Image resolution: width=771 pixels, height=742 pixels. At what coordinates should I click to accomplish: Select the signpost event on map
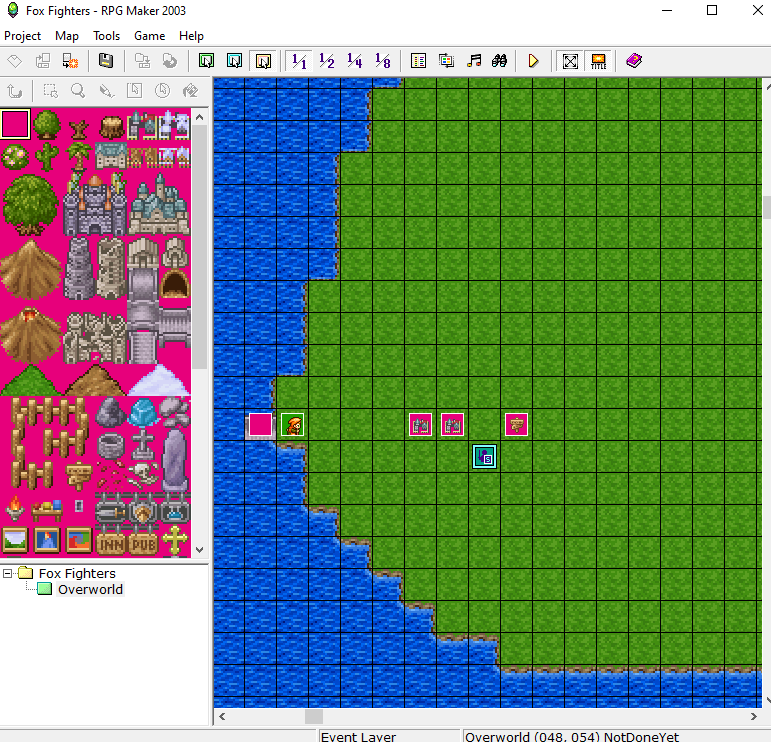516,425
